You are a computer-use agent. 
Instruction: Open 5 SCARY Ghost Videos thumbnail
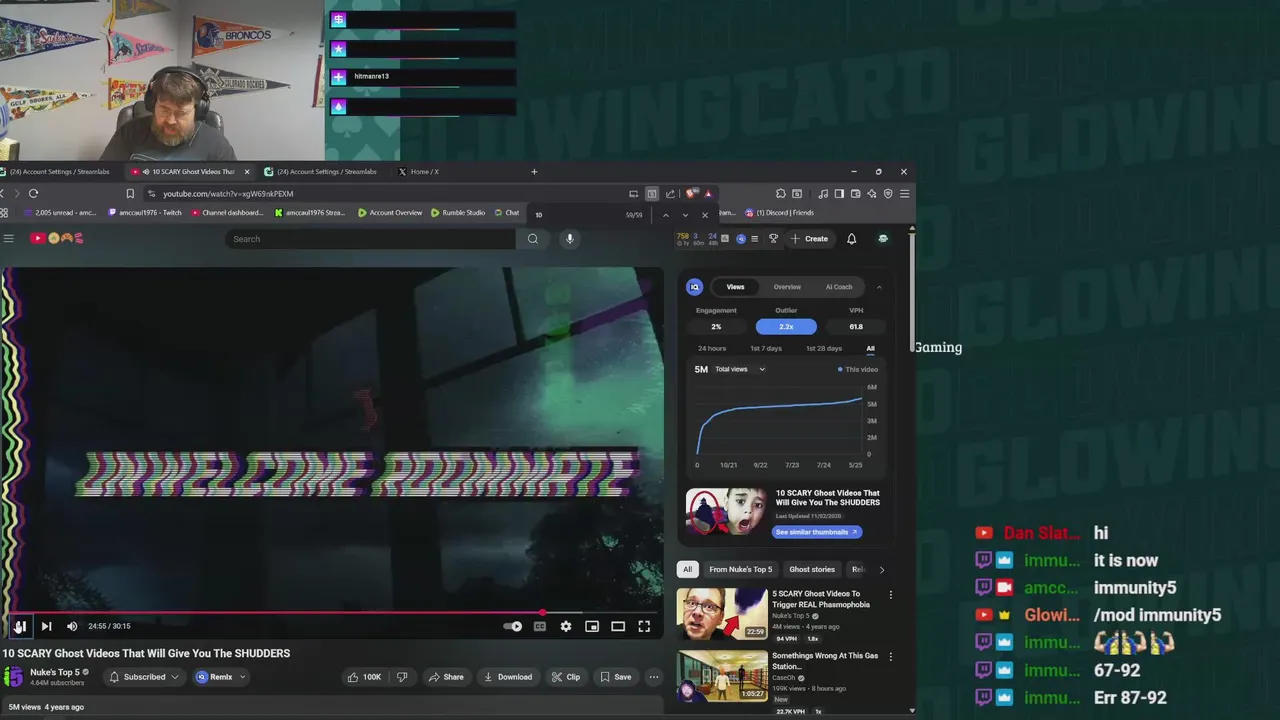tap(722, 614)
